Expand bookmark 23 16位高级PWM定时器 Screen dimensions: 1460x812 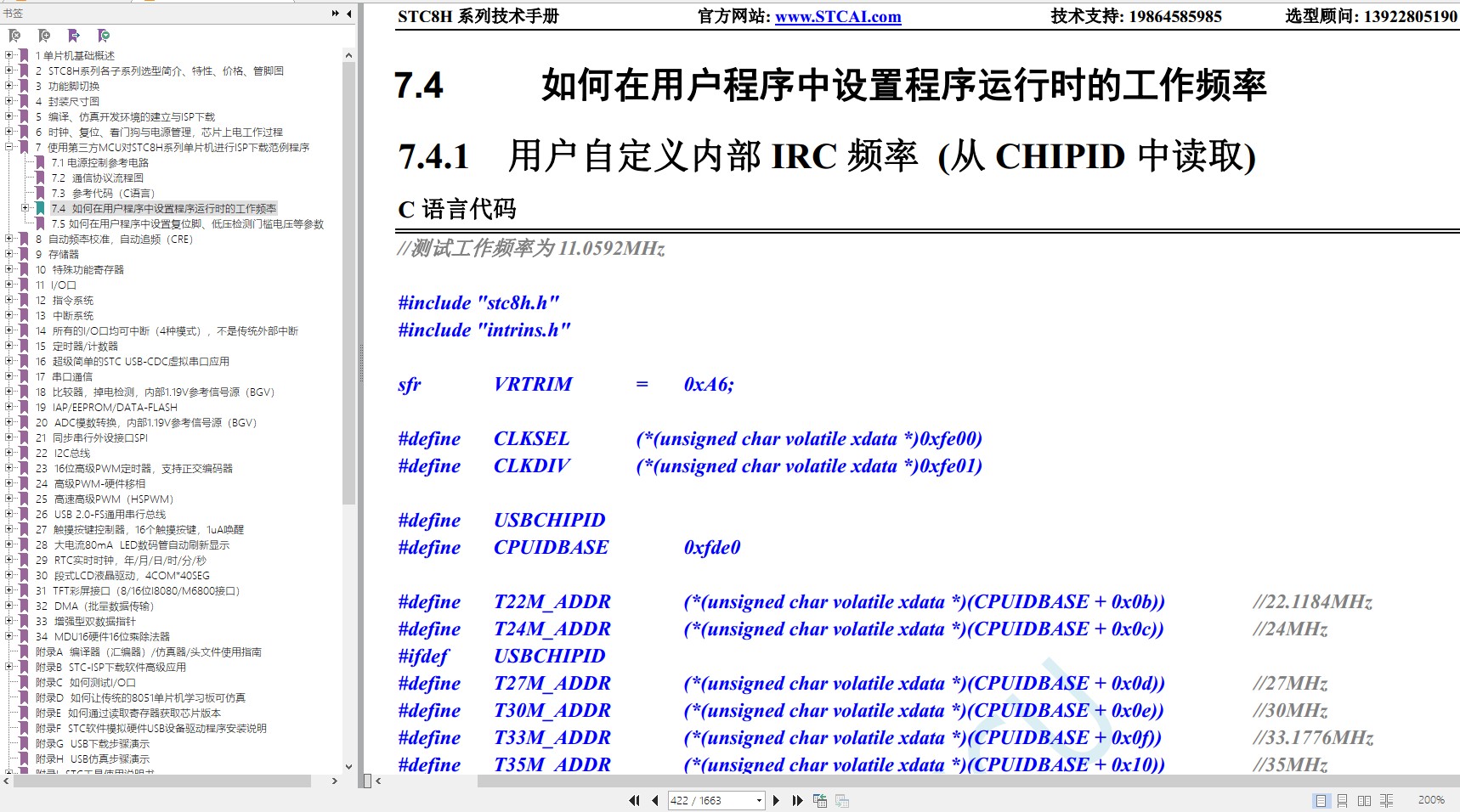pyautogui.click(x=9, y=468)
